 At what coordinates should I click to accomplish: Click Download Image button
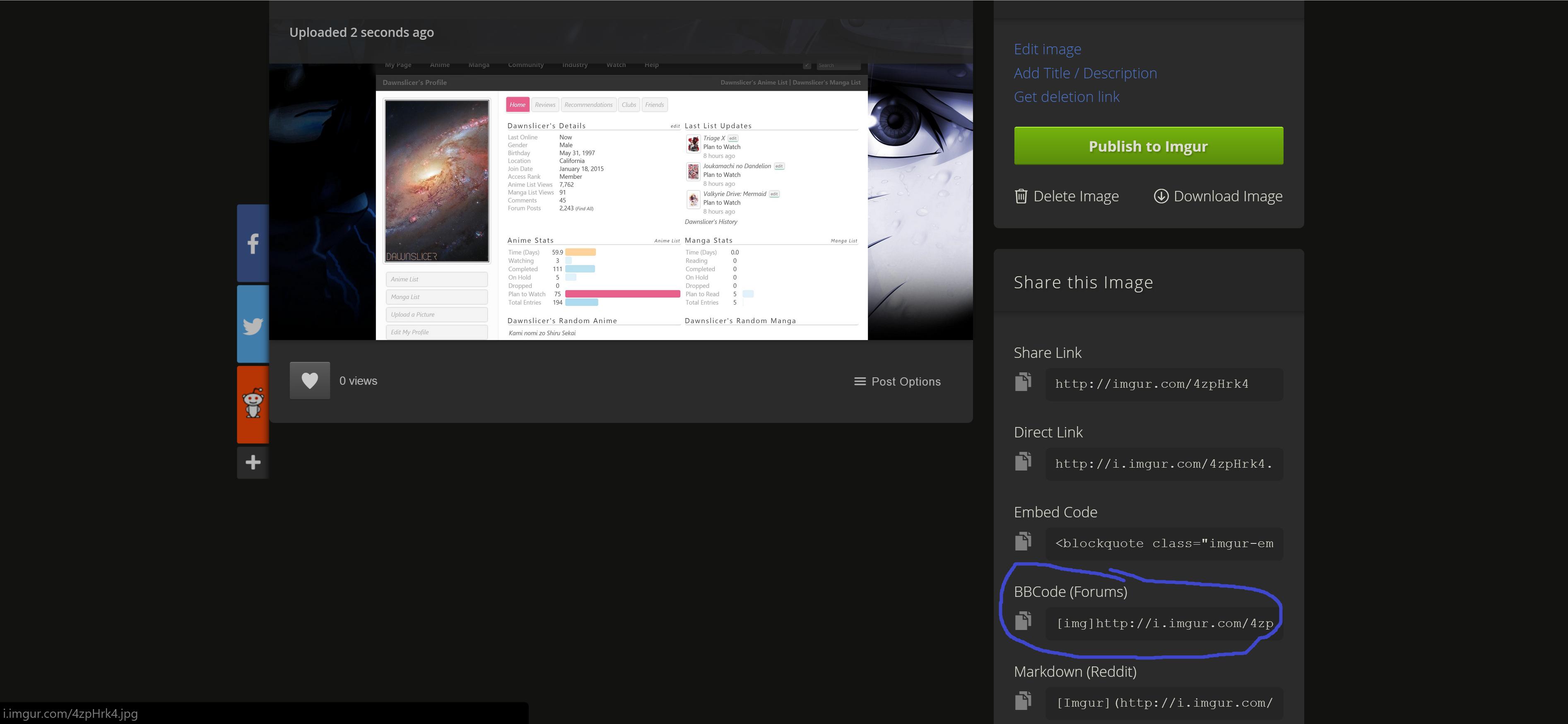coord(1218,196)
